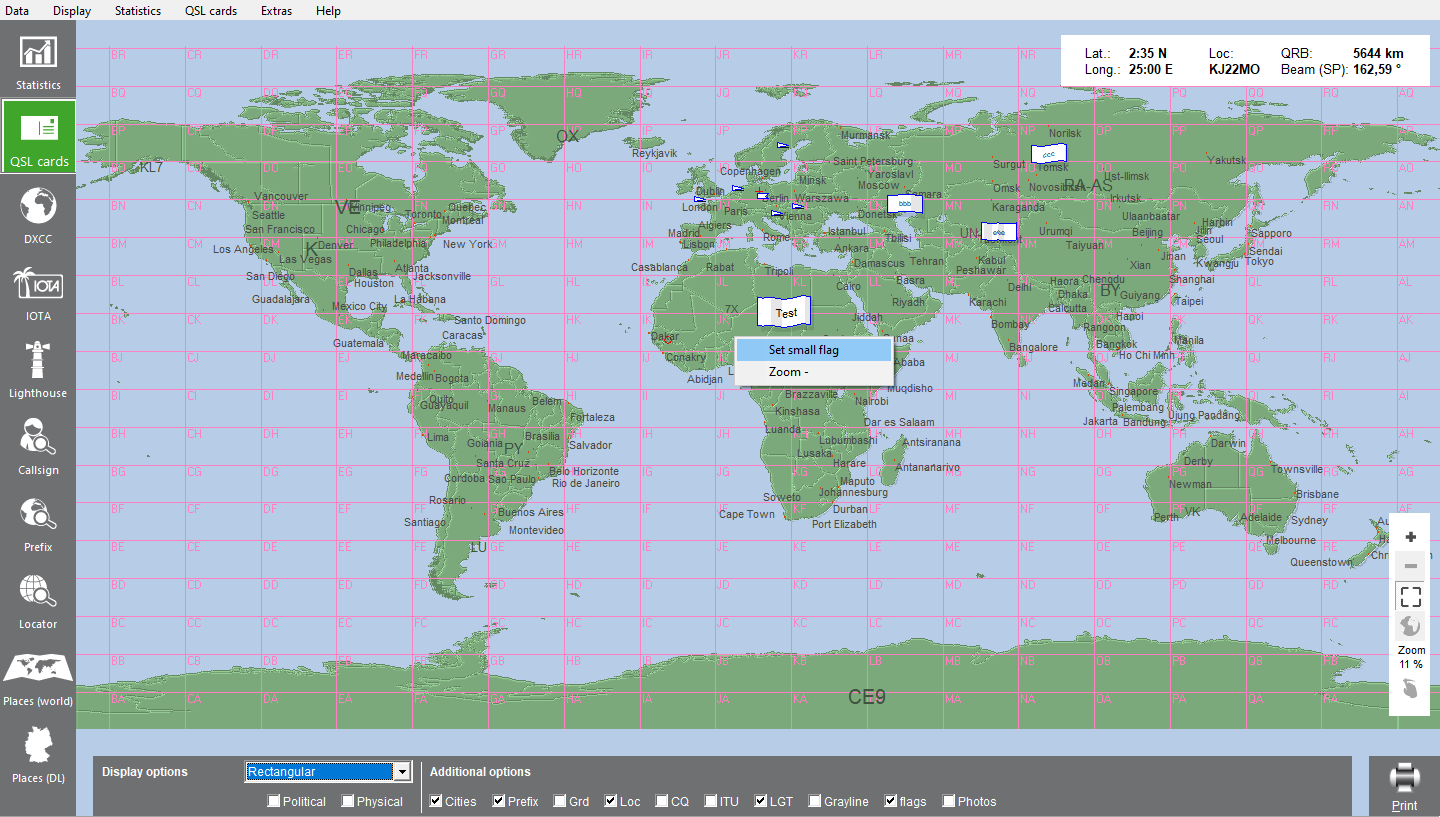Viewport: 1440px width, 817px height.
Task: Open the IOTA island view
Action: [38, 292]
